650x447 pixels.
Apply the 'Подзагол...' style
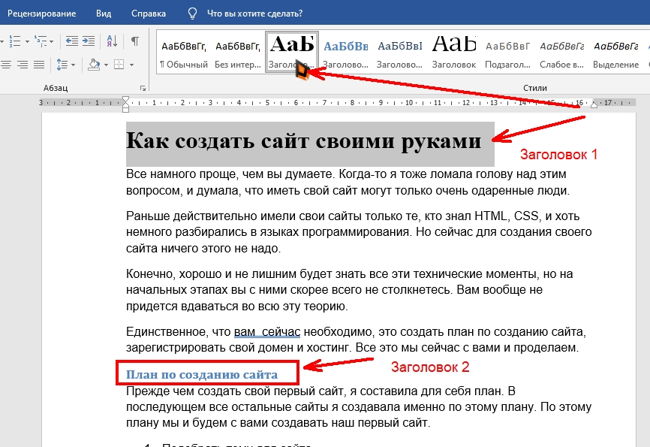(x=508, y=53)
